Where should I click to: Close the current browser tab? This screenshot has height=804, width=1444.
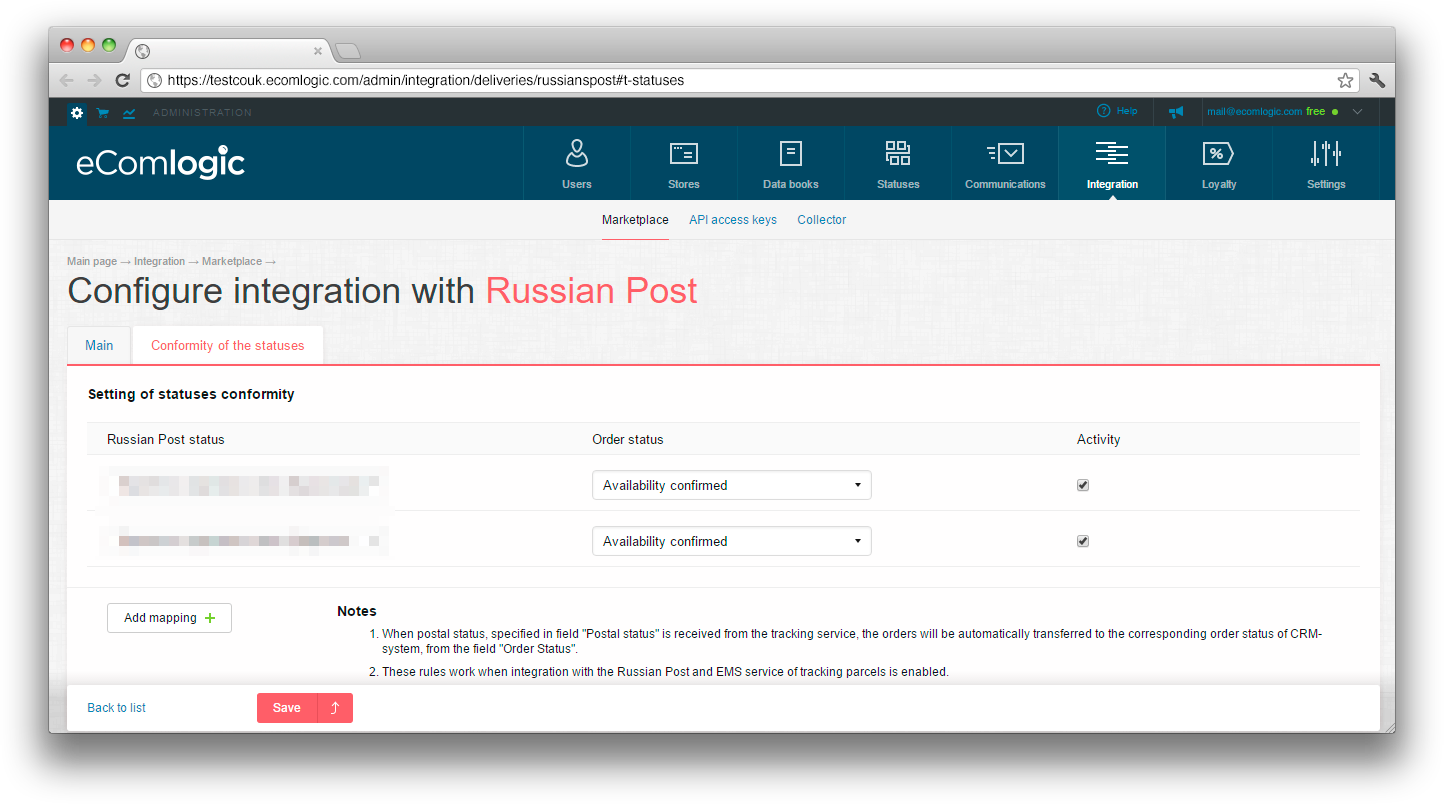click(x=318, y=51)
